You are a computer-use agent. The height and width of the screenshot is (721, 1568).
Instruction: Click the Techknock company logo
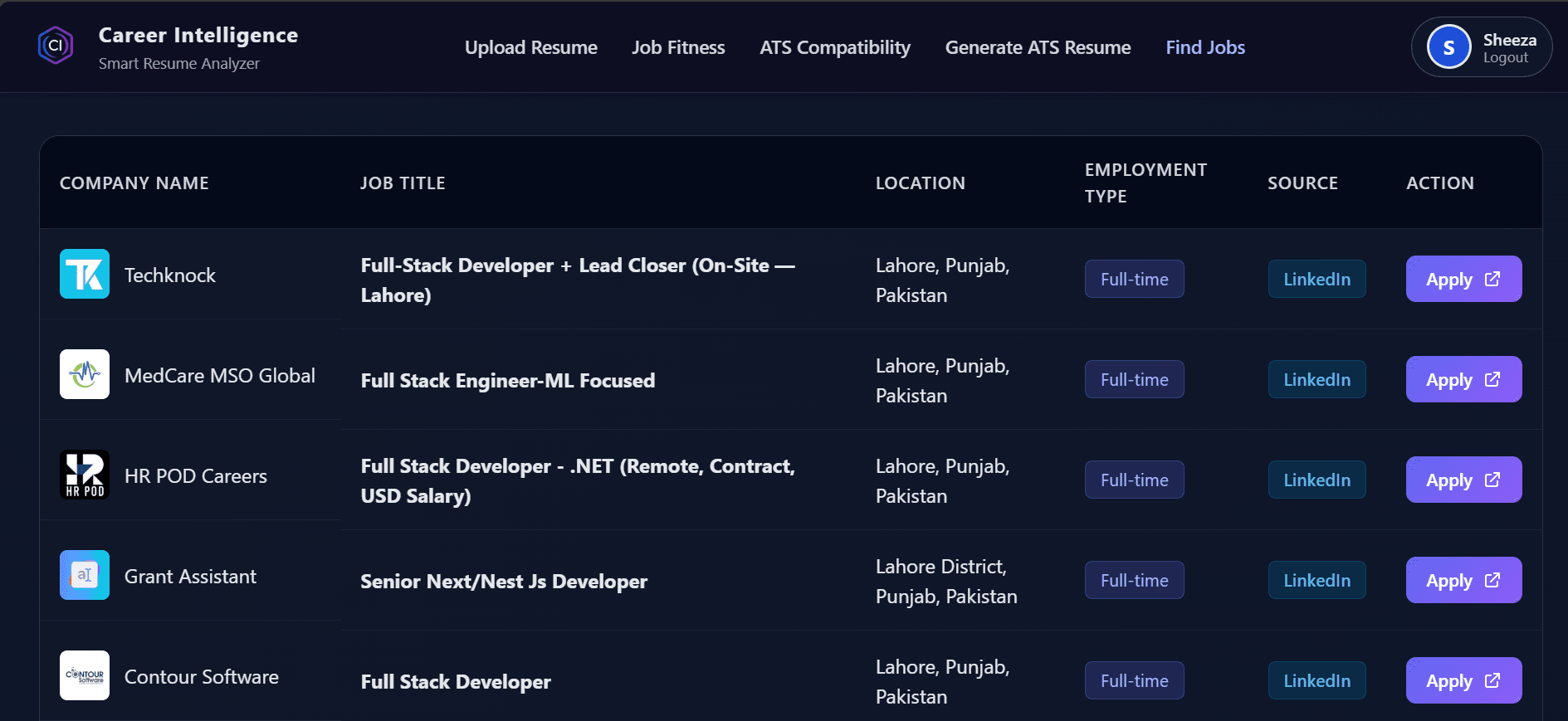click(85, 274)
